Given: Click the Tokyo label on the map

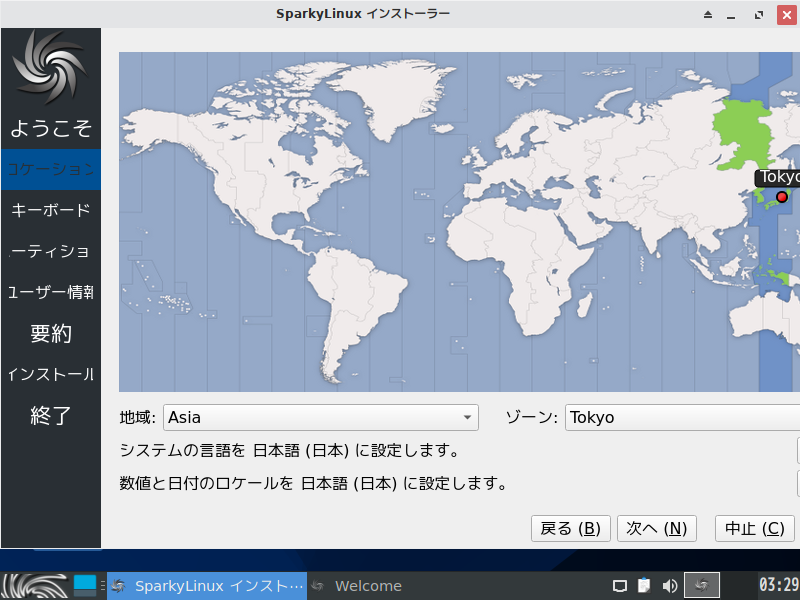Looking at the screenshot, I should click(778, 177).
